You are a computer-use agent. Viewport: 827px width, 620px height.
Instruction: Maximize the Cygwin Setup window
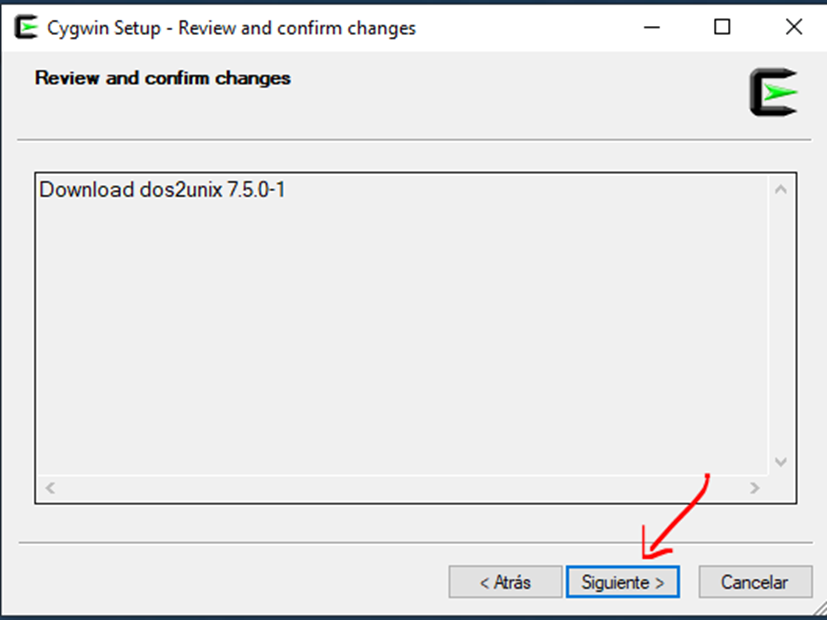click(x=722, y=28)
